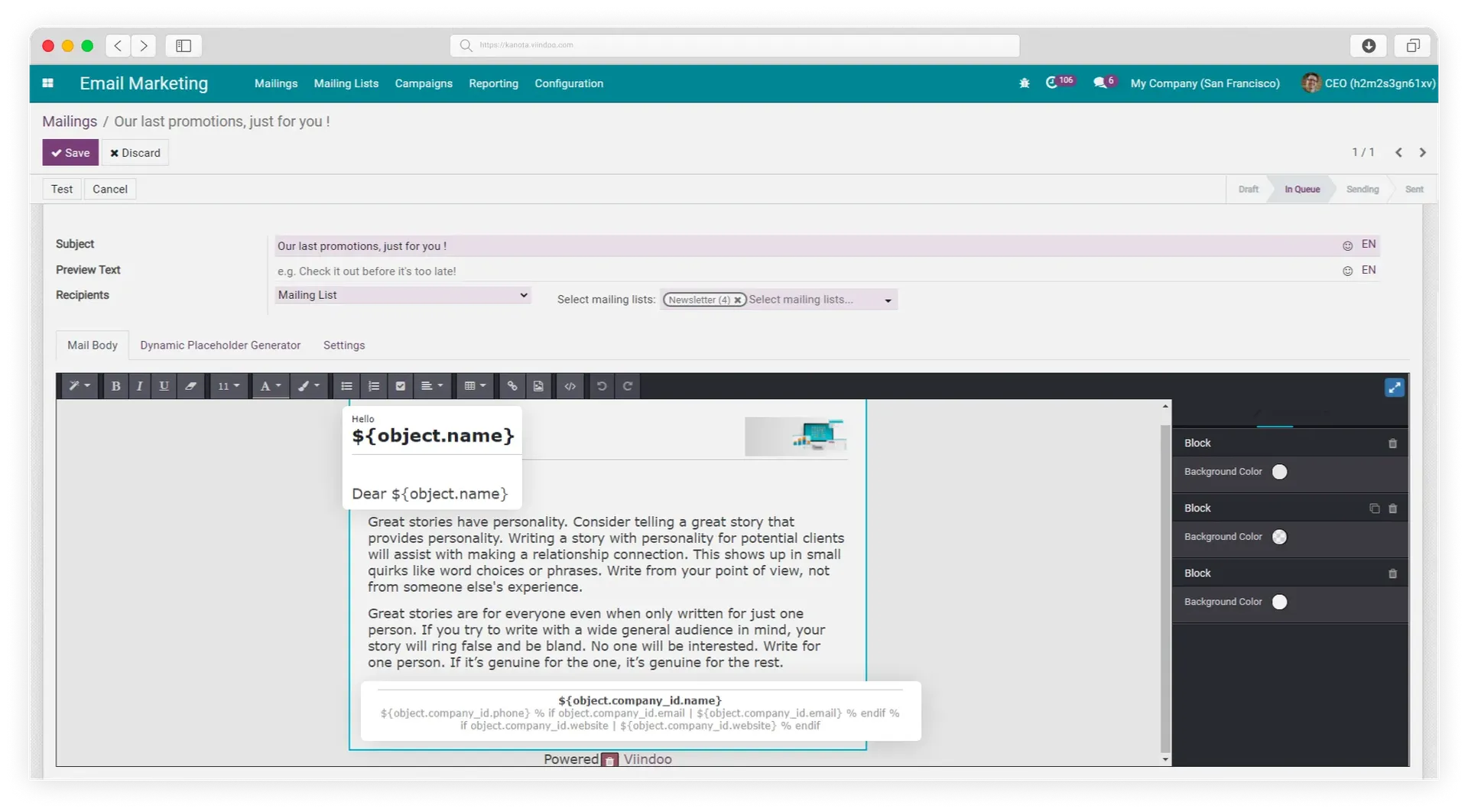Screen dimensions: 1468x812
Task: Switch to the Mail Body tab
Action: click(x=93, y=346)
